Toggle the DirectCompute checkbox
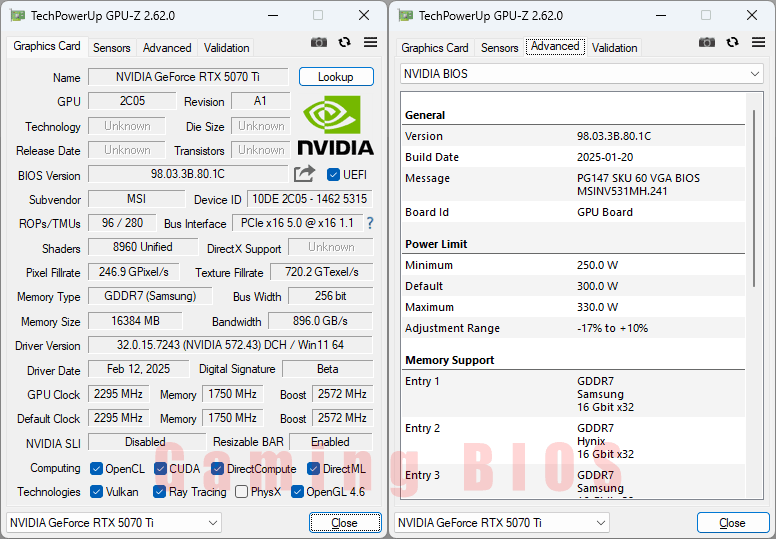 pyautogui.click(x=217, y=468)
